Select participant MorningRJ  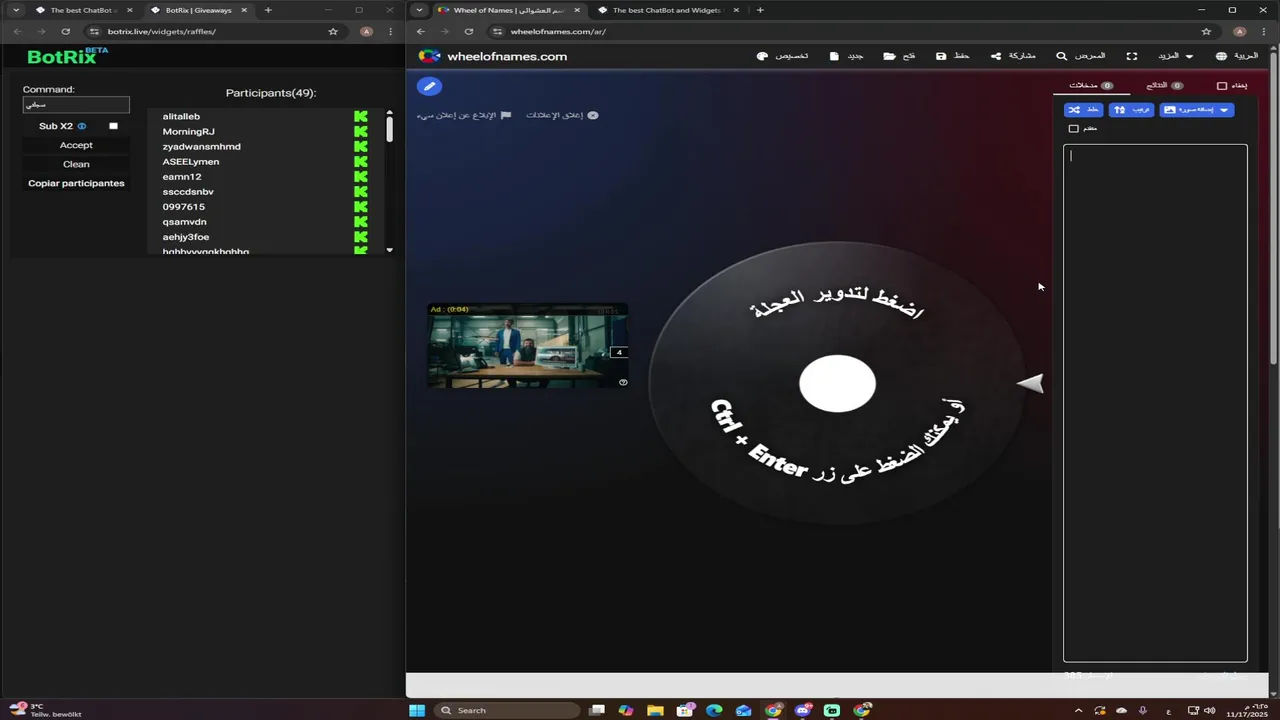click(188, 131)
